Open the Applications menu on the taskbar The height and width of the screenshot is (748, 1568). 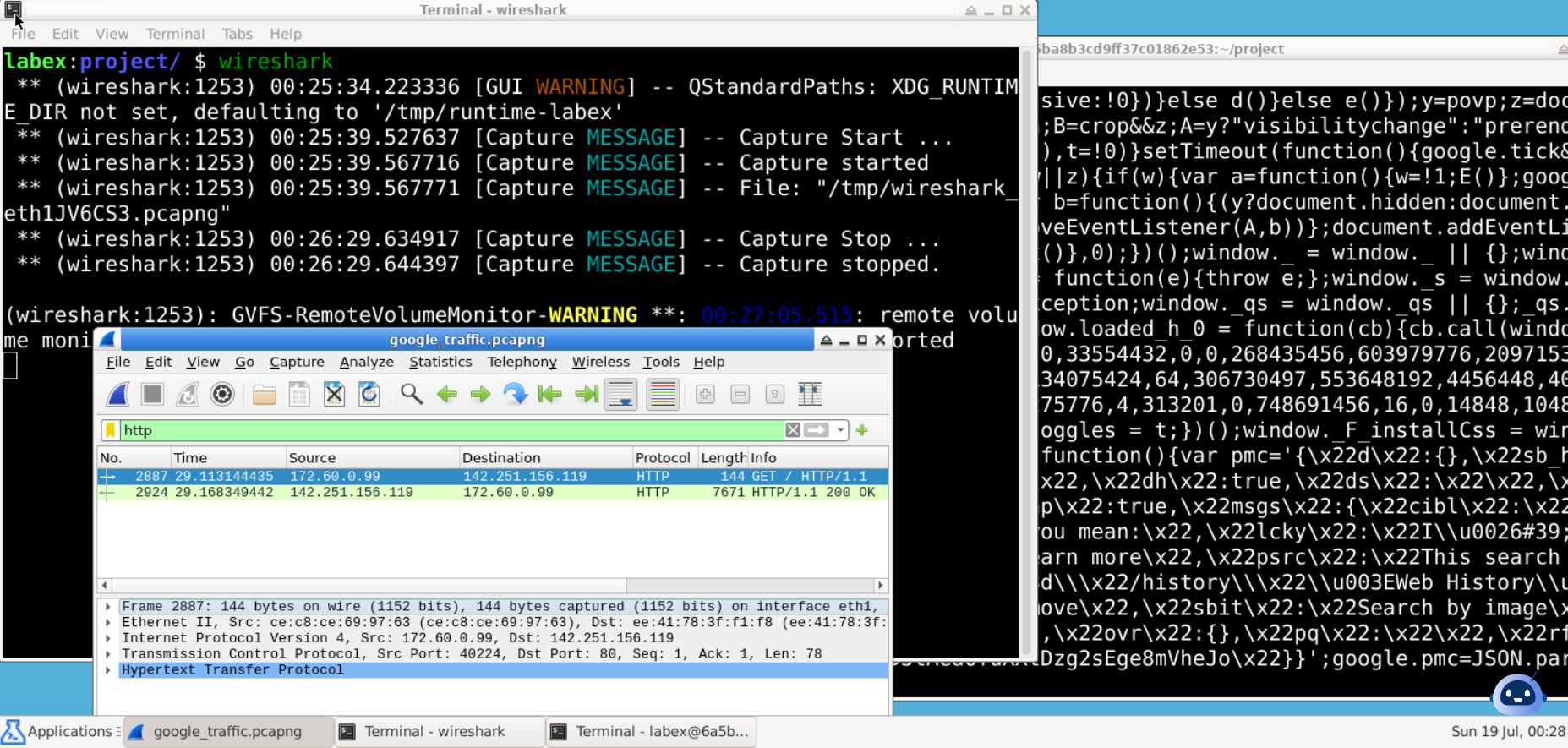tap(62, 732)
